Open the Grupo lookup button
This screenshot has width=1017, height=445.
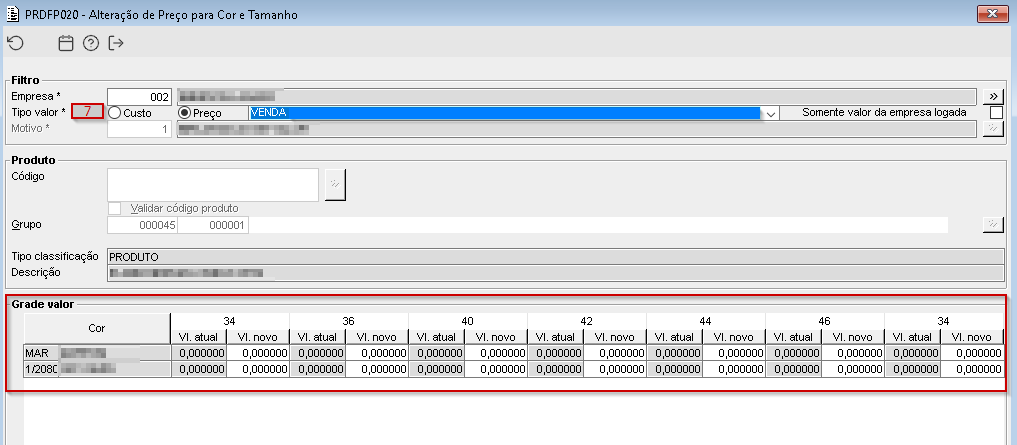992,224
